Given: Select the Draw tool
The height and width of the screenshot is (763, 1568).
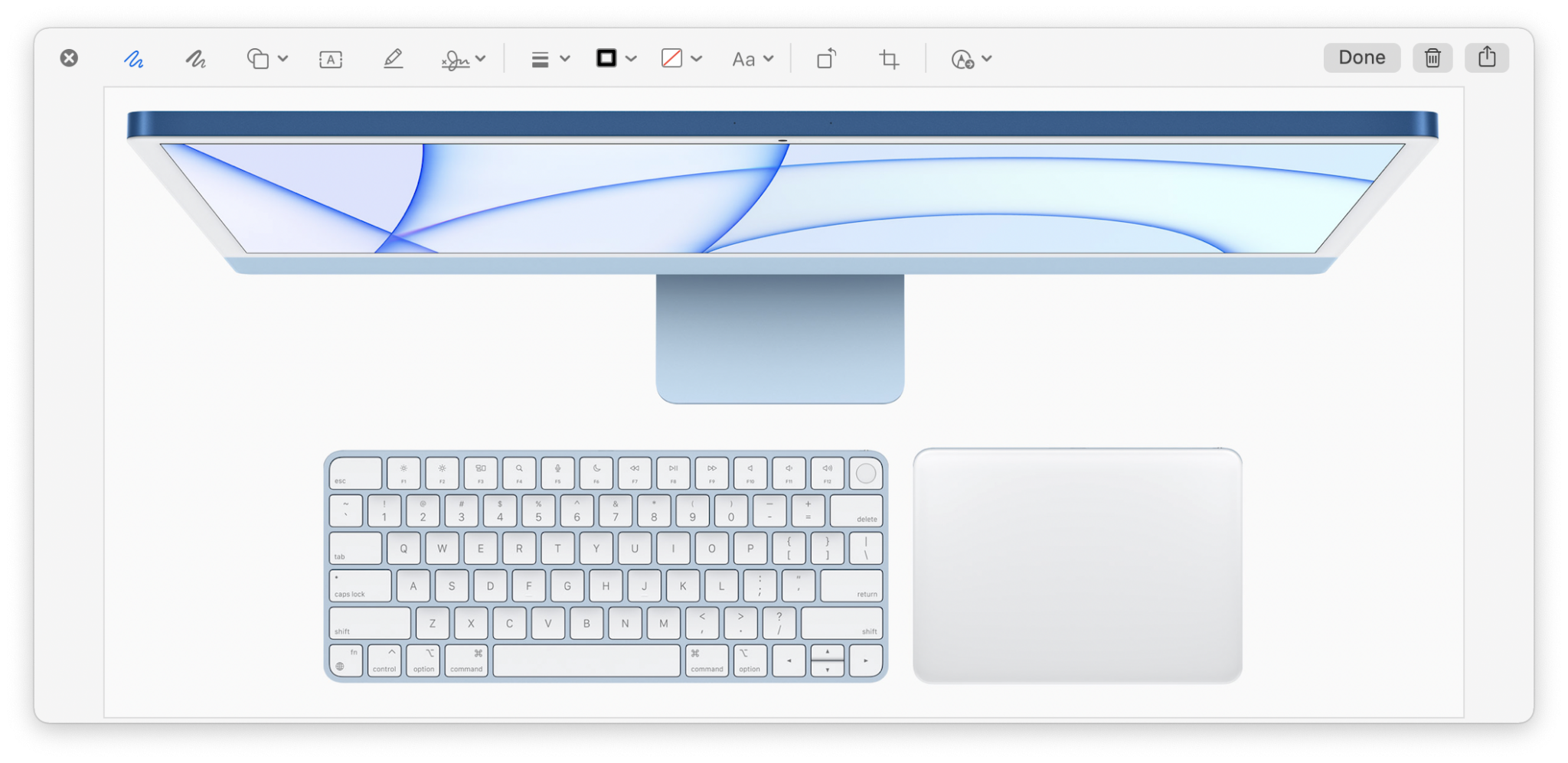Looking at the screenshot, I should [195, 59].
